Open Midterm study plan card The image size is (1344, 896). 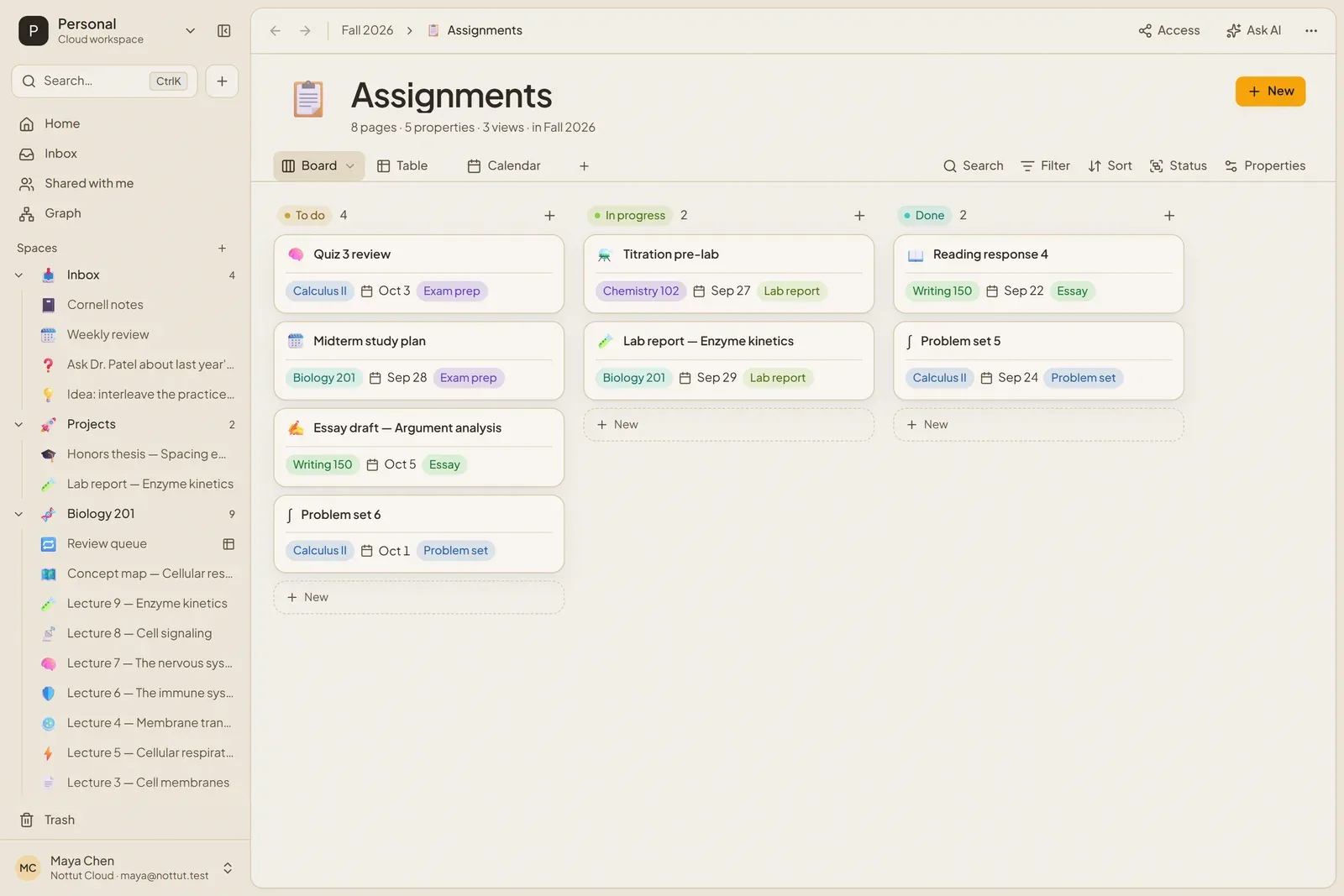point(419,361)
